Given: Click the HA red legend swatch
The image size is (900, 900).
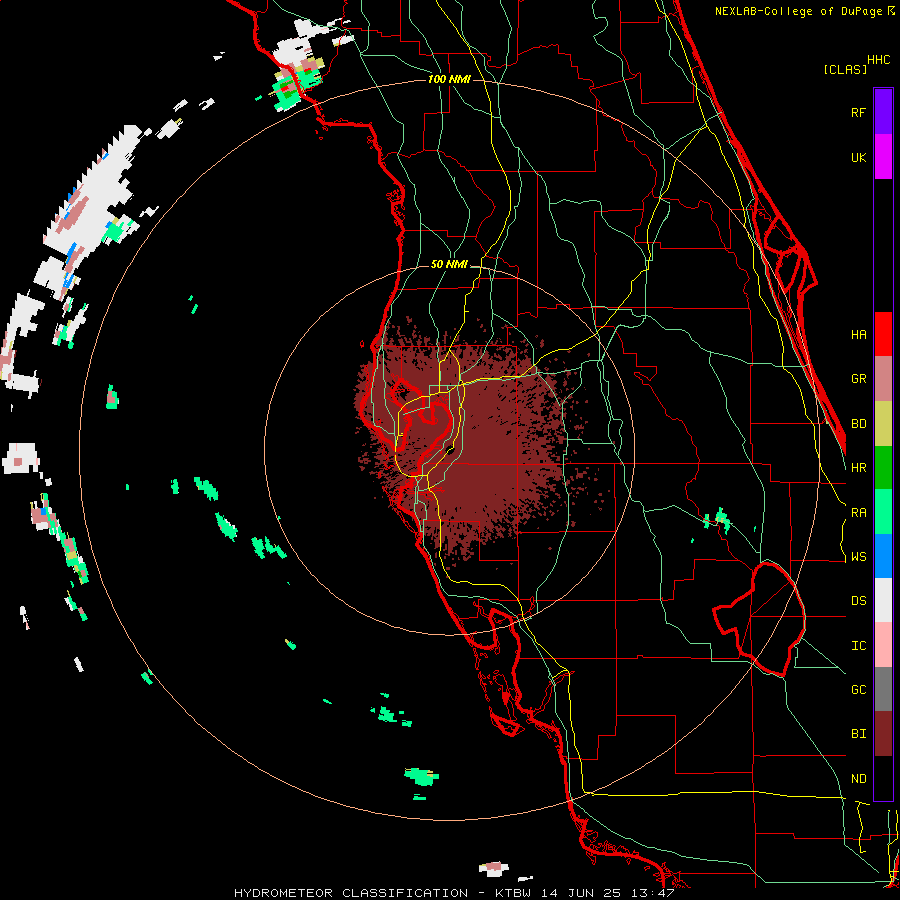Looking at the screenshot, I should coord(883,334).
